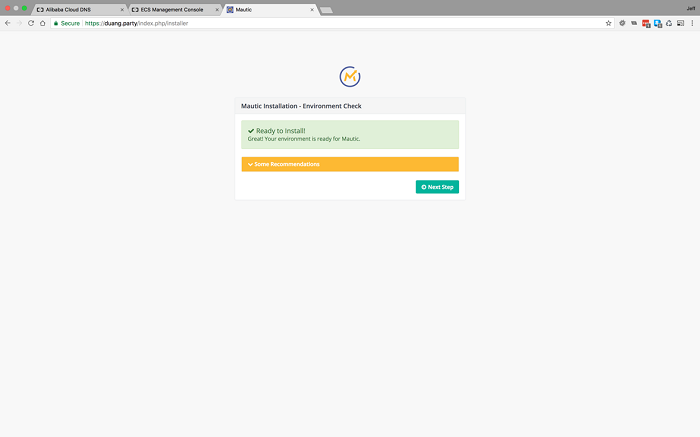
Task: Close the ECS Management Console tab
Action: 217,10
